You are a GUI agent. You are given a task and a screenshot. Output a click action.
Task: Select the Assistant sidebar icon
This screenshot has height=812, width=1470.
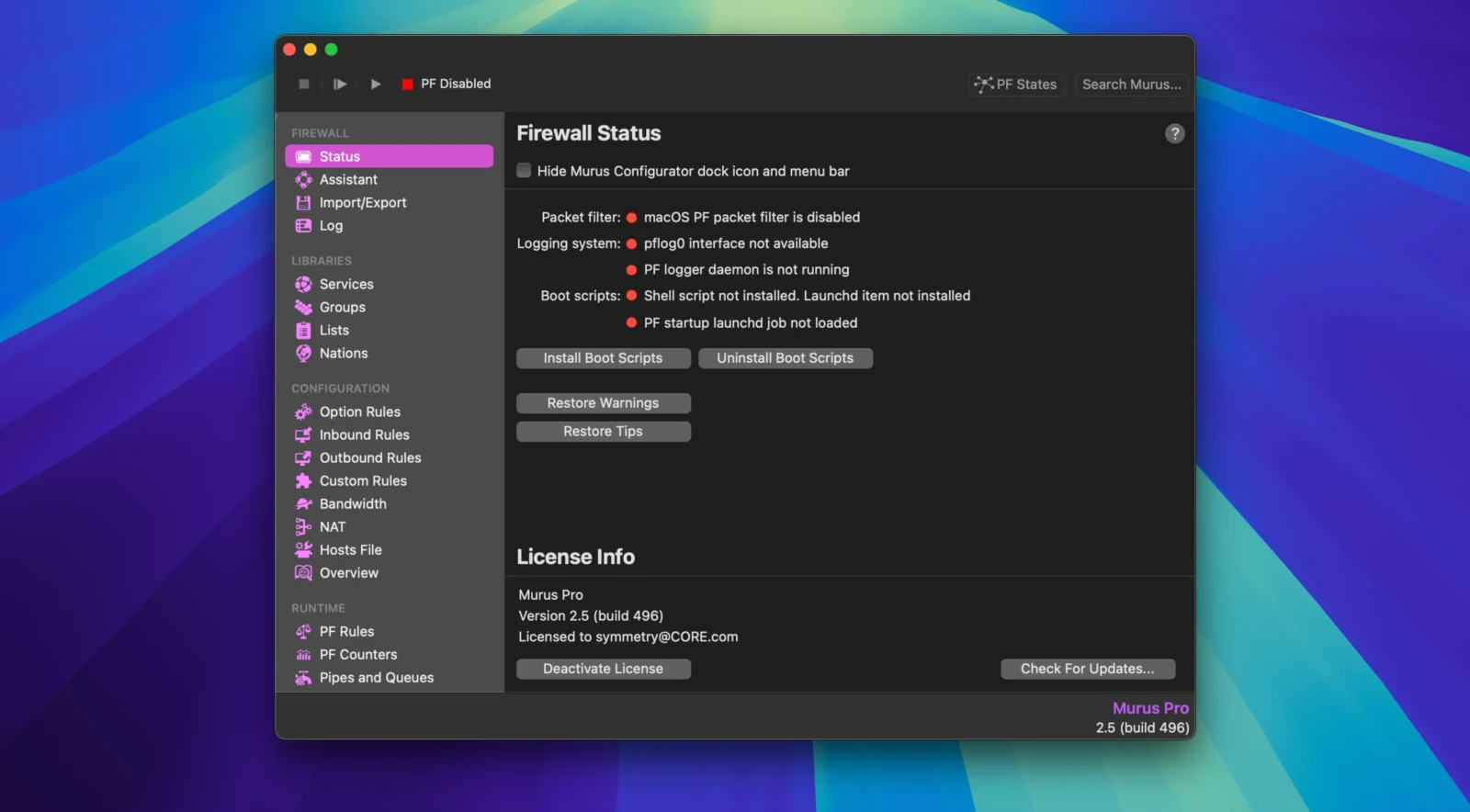[303, 180]
